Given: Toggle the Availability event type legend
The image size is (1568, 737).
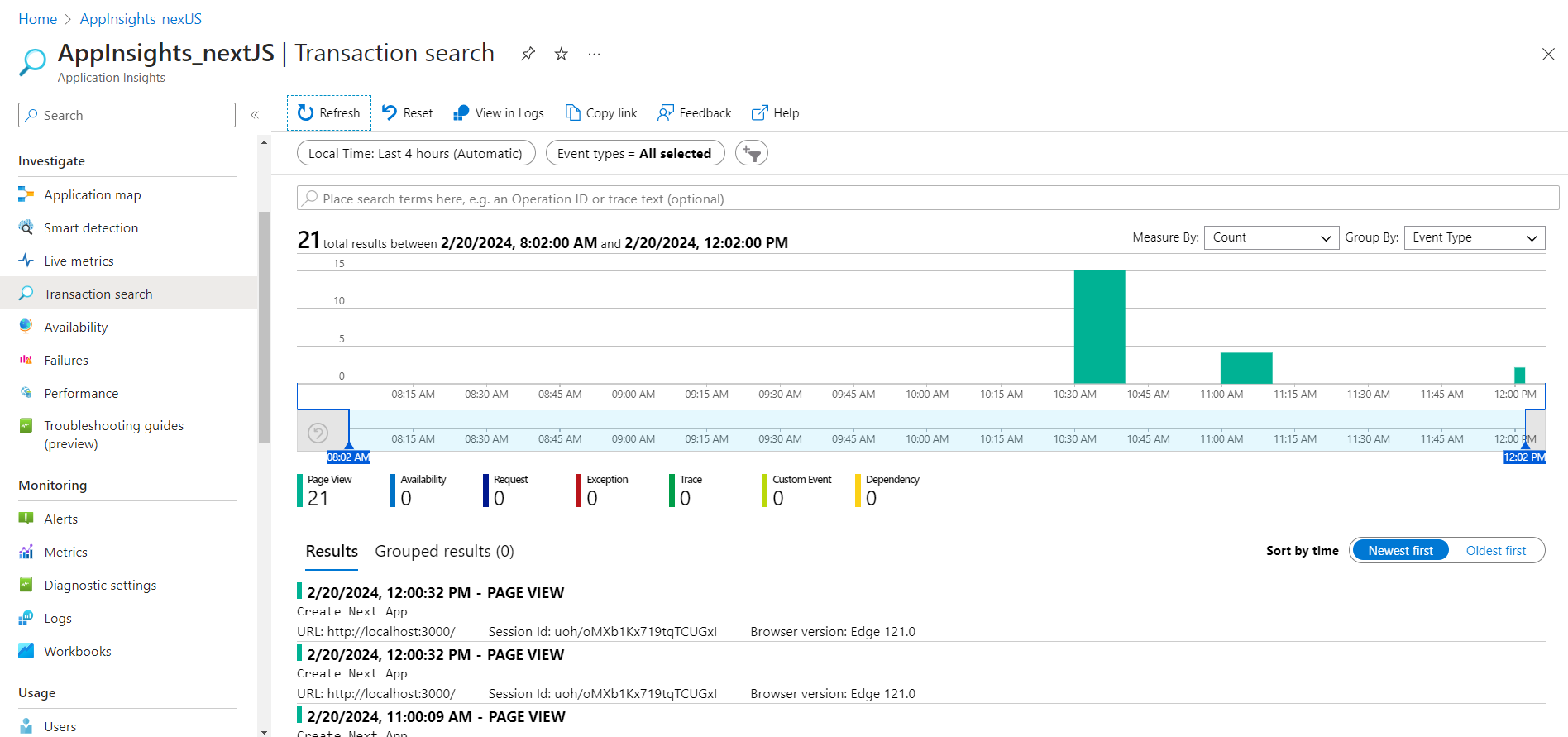Looking at the screenshot, I should [x=418, y=491].
